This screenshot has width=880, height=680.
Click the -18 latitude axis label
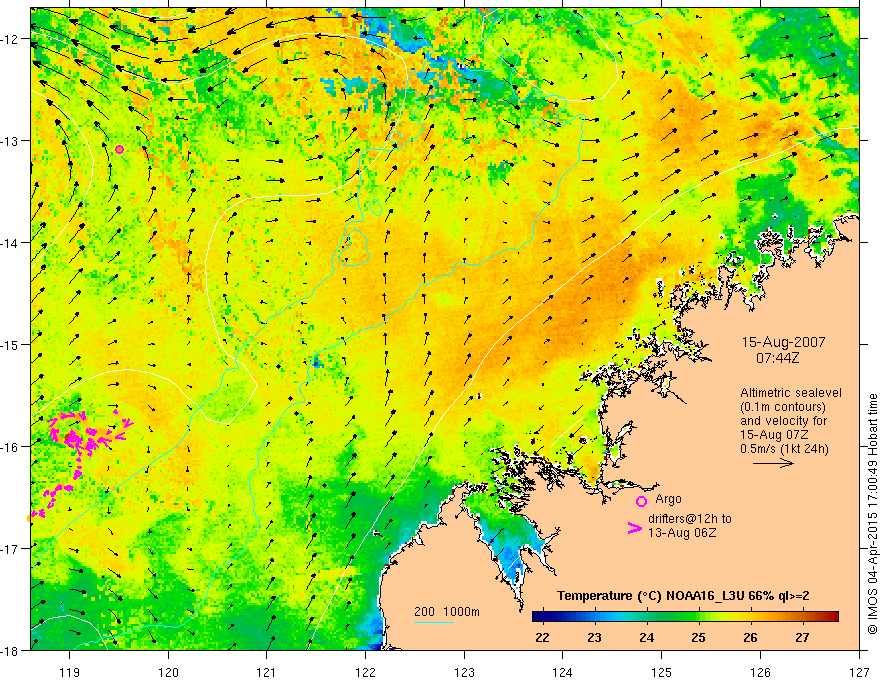(x=10, y=650)
